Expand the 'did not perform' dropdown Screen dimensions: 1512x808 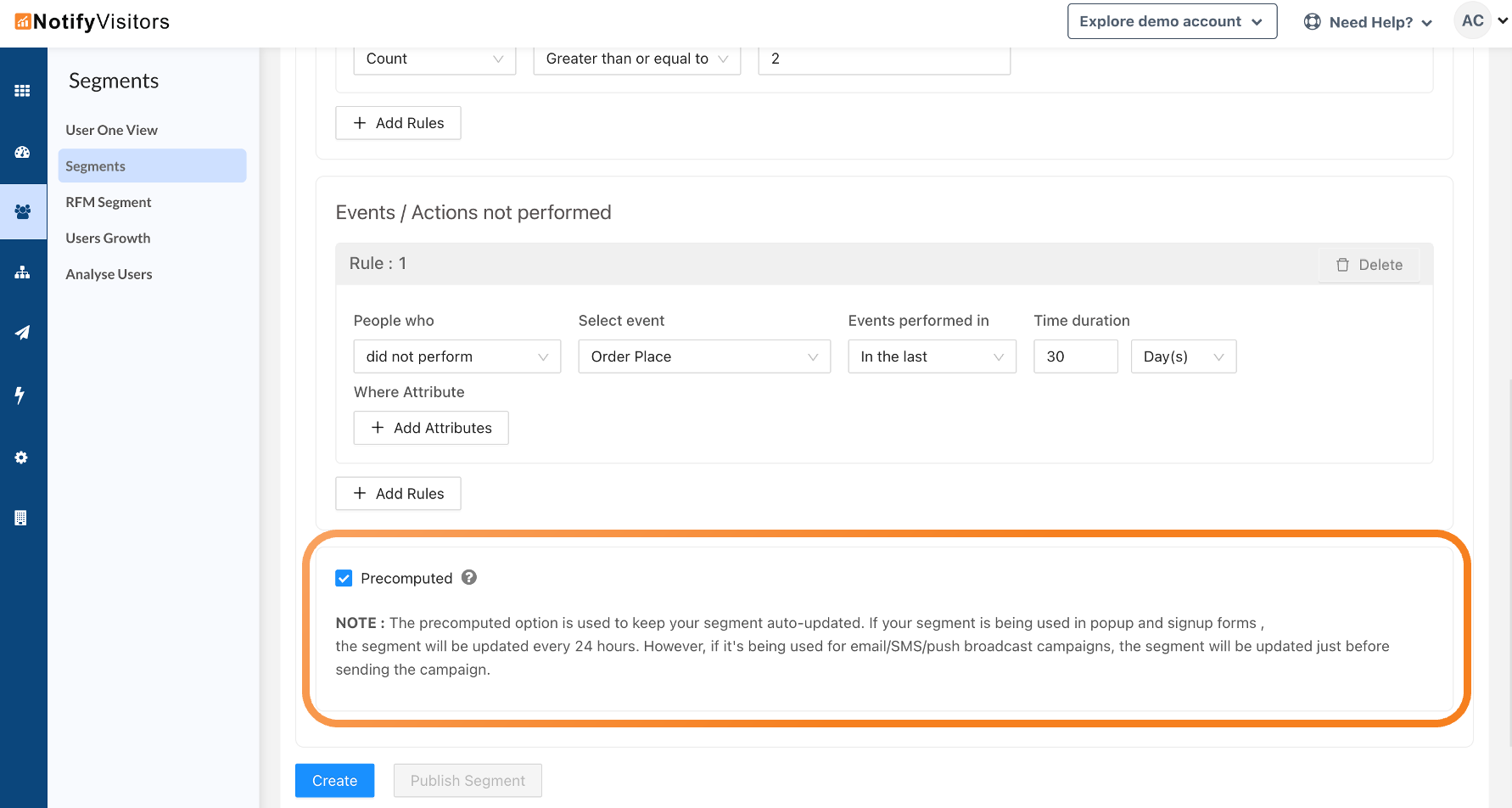456,356
